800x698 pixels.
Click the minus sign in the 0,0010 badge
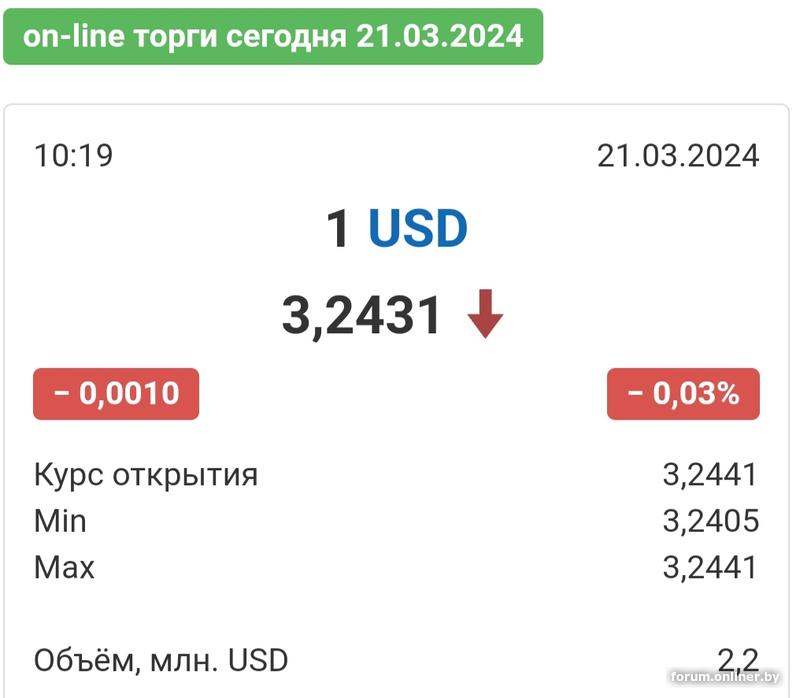click(62, 394)
